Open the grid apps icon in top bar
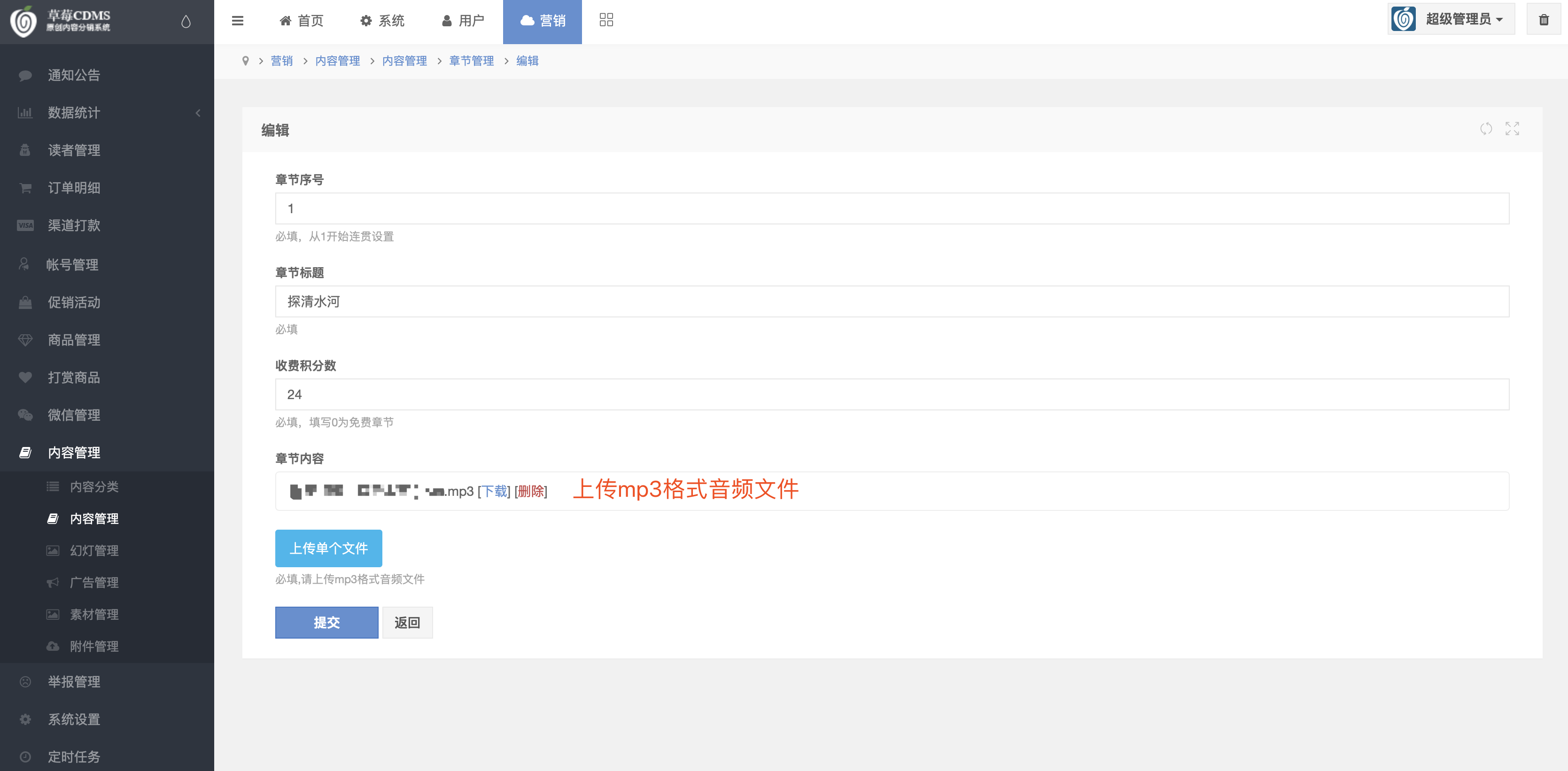Viewport: 1568px width, 771px height. tap(605, 20)
